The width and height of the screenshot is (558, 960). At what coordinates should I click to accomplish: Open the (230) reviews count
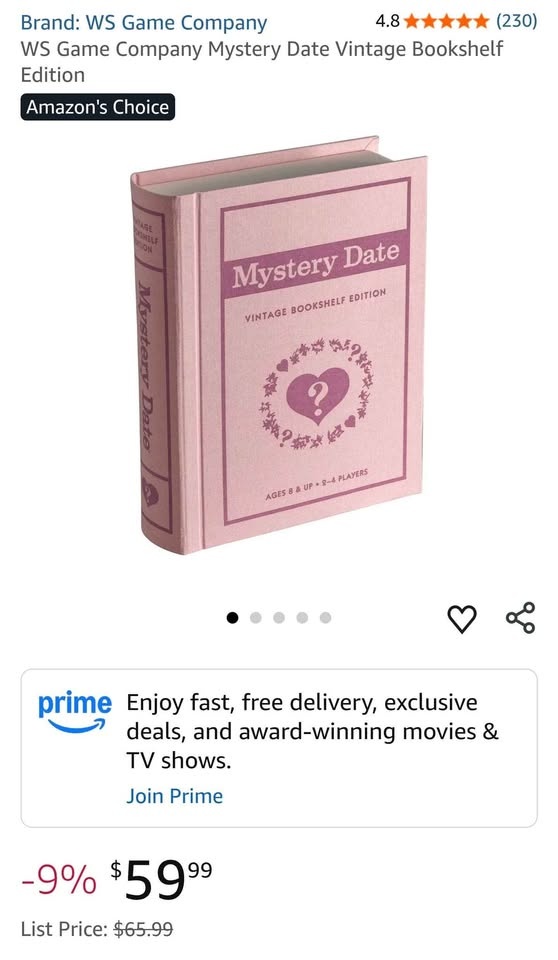point(517,21)
